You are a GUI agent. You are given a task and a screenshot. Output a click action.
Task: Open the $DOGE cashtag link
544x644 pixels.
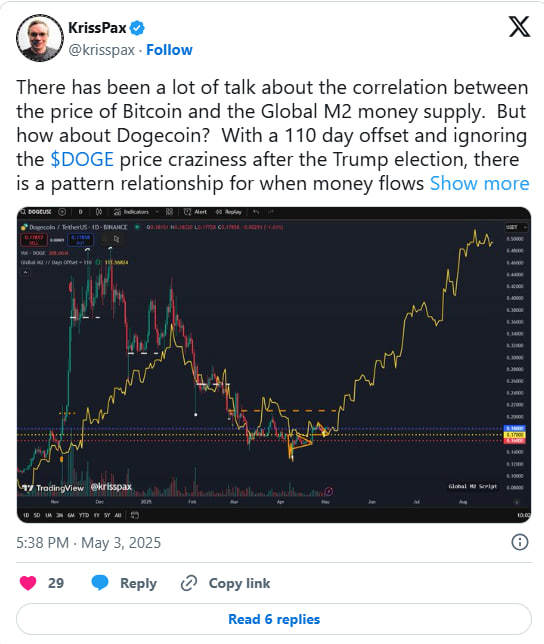(x=82, y=159)
